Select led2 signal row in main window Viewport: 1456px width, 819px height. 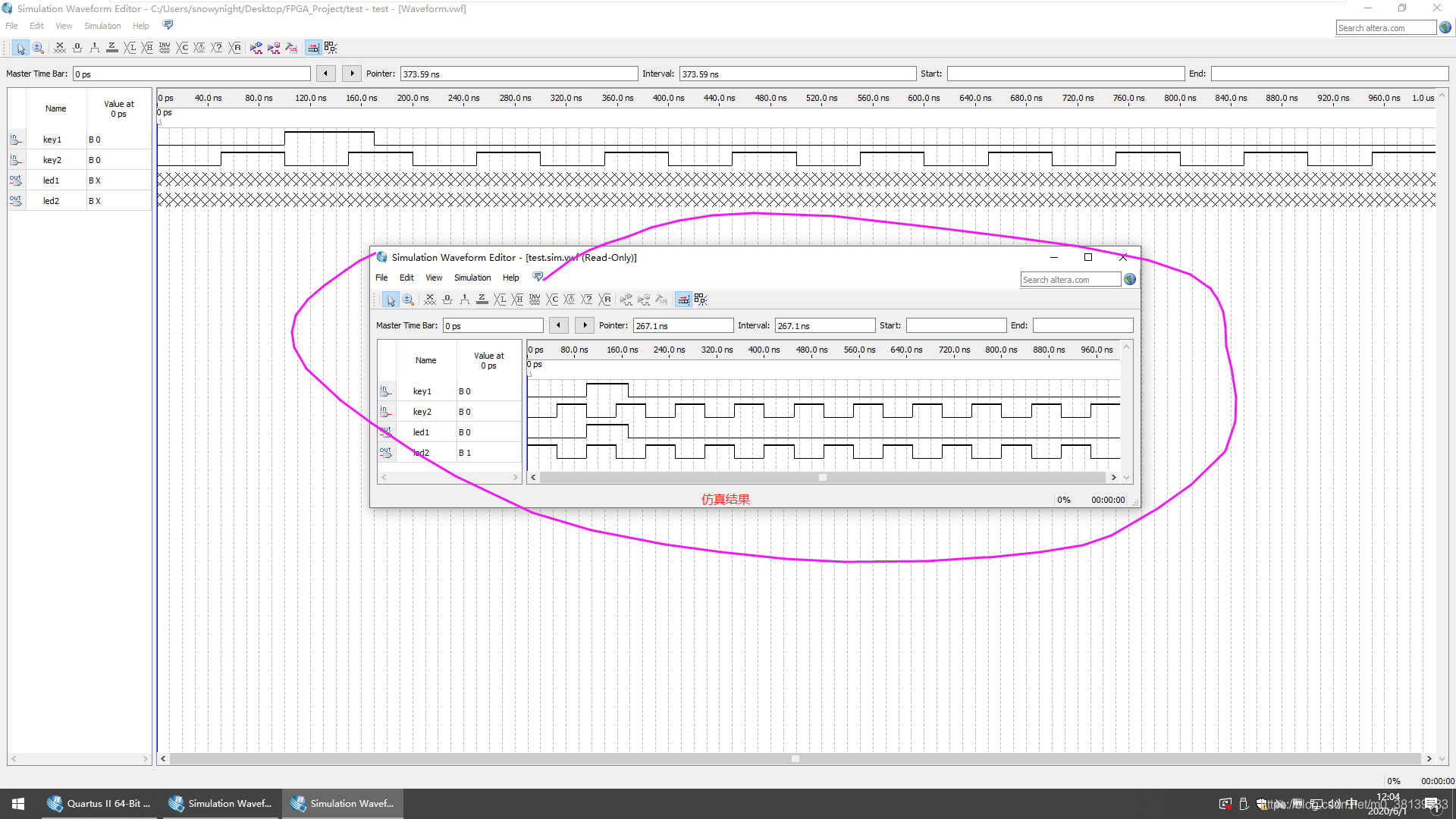(x=51, y=201)
